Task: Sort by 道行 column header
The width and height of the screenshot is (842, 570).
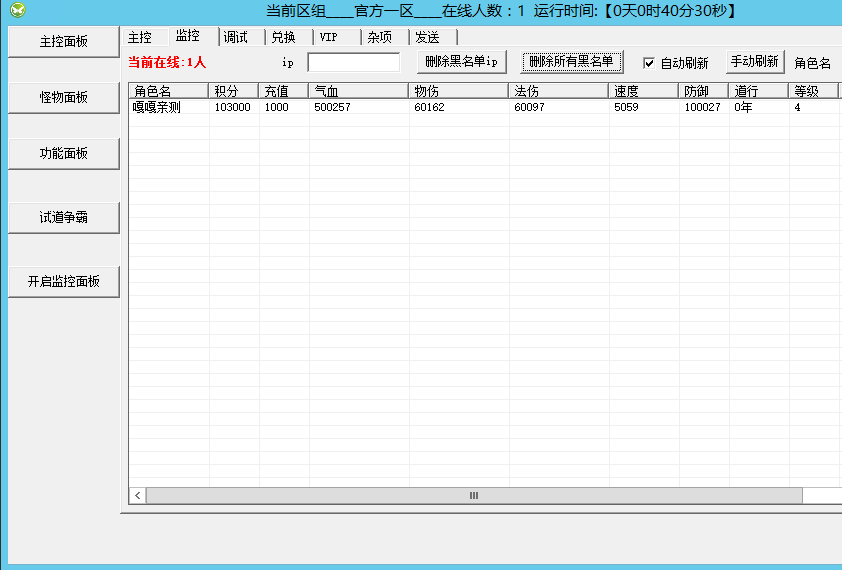Action: [x=759, y=91]
